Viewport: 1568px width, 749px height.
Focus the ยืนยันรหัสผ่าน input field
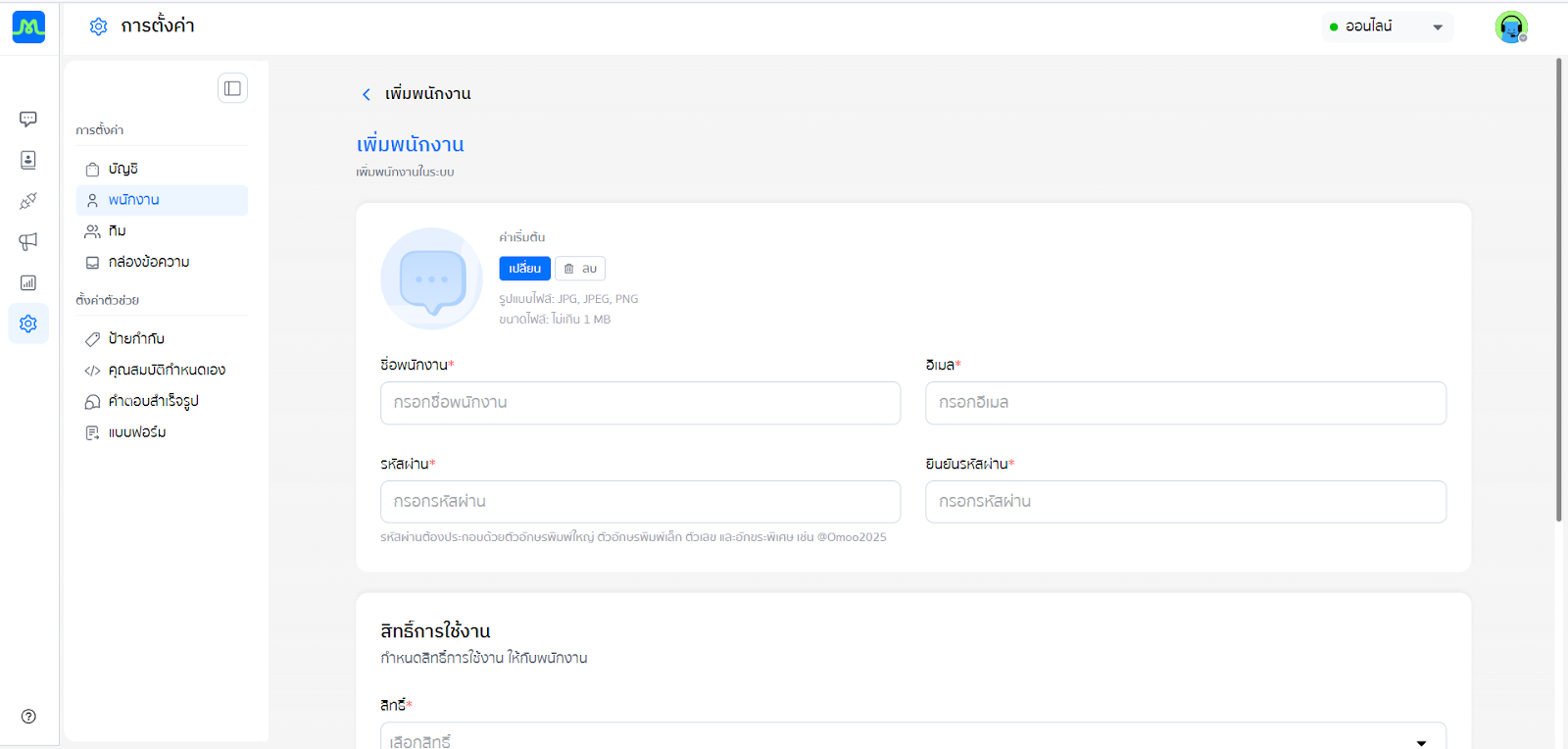1186,502
